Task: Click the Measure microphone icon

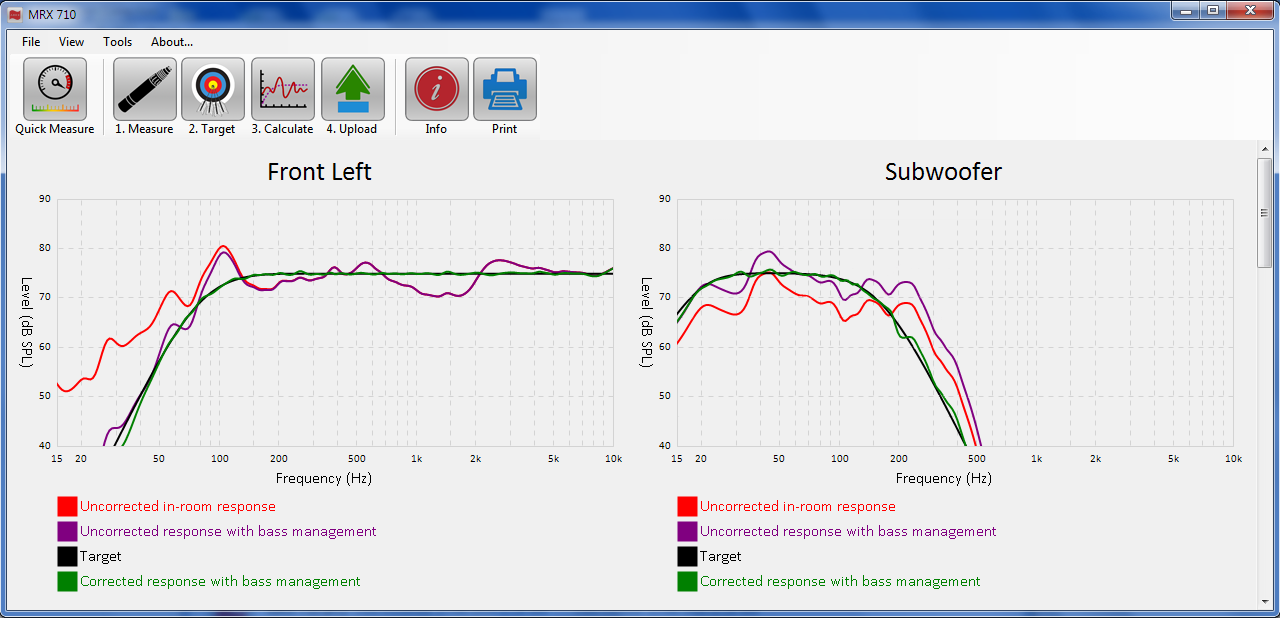Action: [145, 90]
